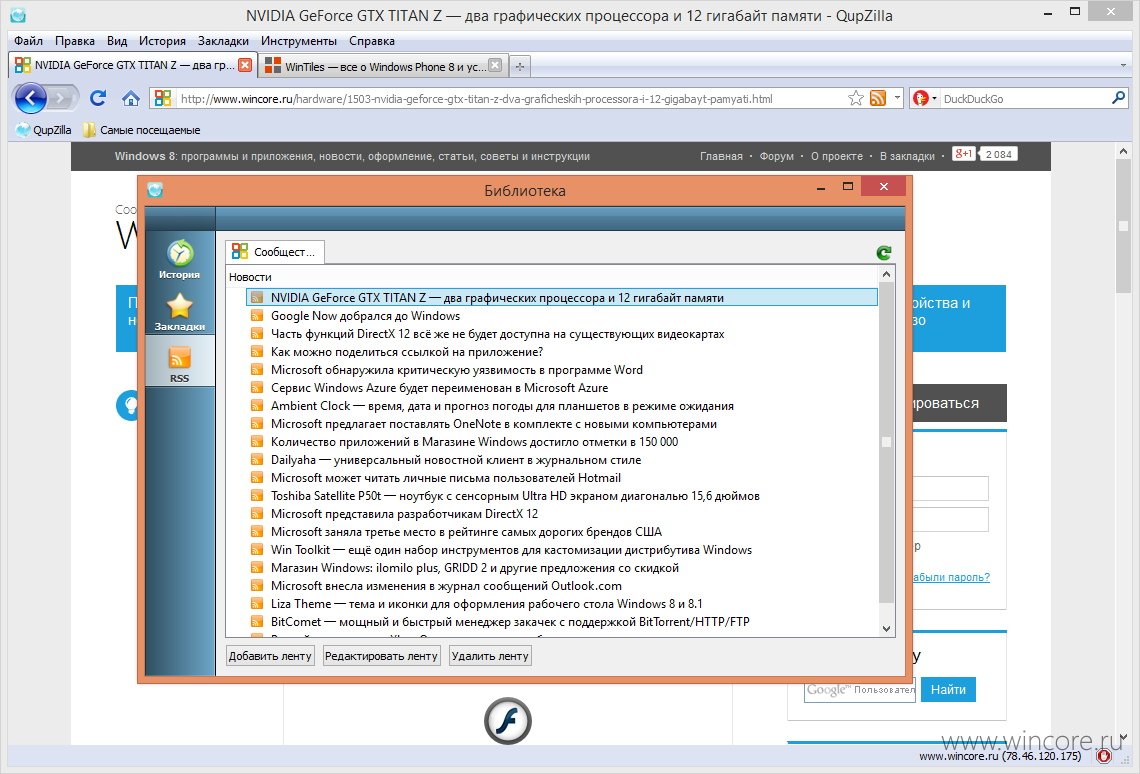Viewport: 1140px width, 774px height.
Task: Click the site icon in address bar
Action: pos(163,98)
